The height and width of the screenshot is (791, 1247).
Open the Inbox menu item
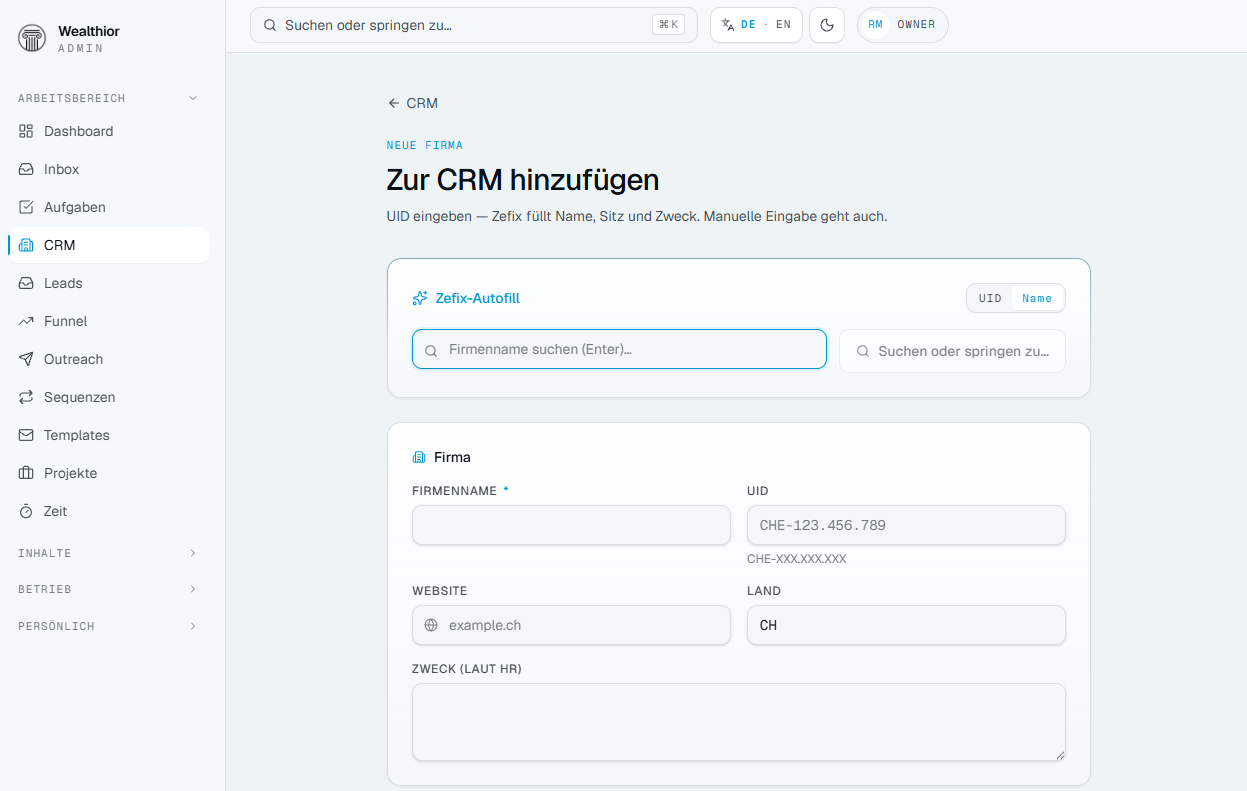pos(108,169)
